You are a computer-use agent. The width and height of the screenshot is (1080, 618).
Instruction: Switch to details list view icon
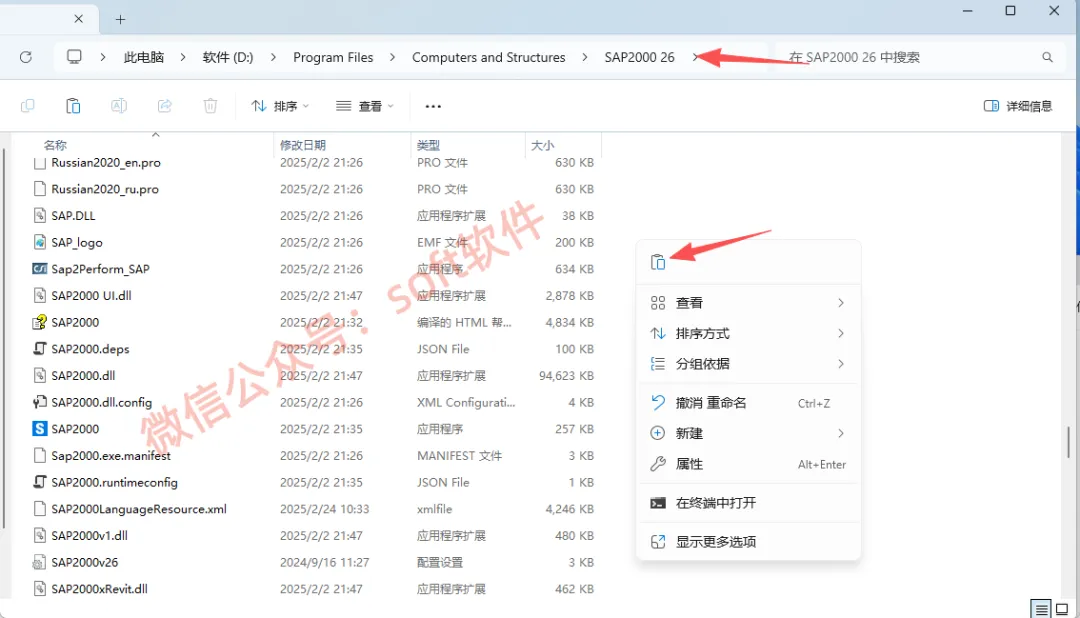(1041, 609)
